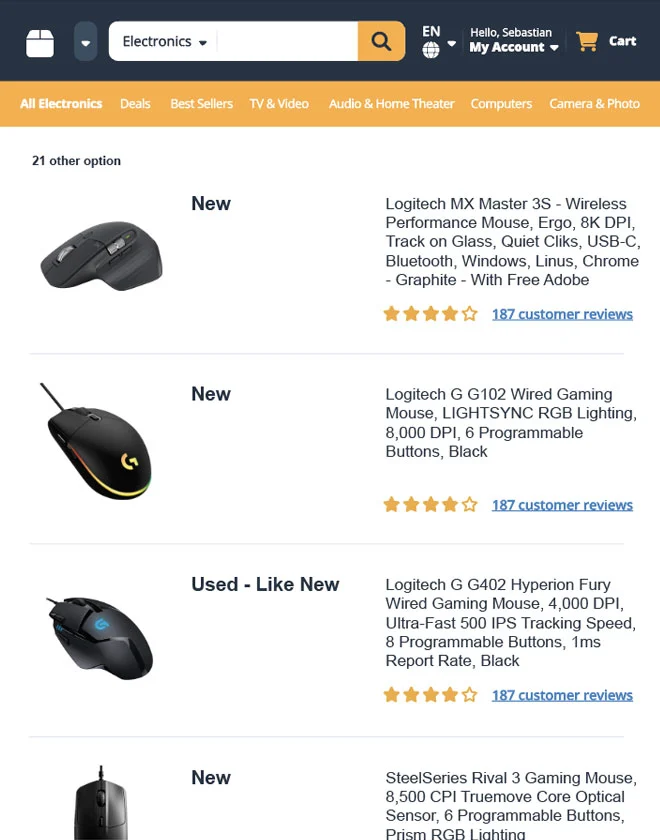The height and width of the screenshot is (840, 660).
Task: Open the Logitech MX Master 3S product image
Action: 101,255
